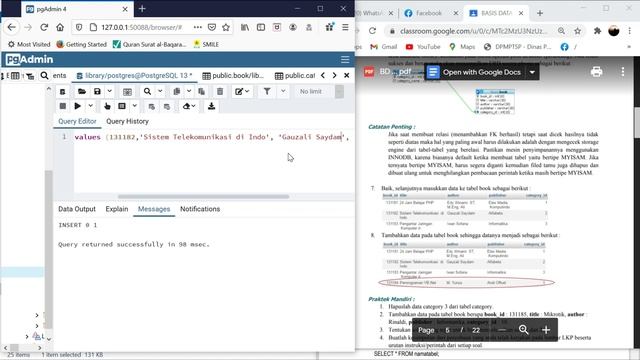This screenshot has width=640, height=360.
Task: Open Getting Started bookmark in Firefox
Action: click(x=81, y=44)
